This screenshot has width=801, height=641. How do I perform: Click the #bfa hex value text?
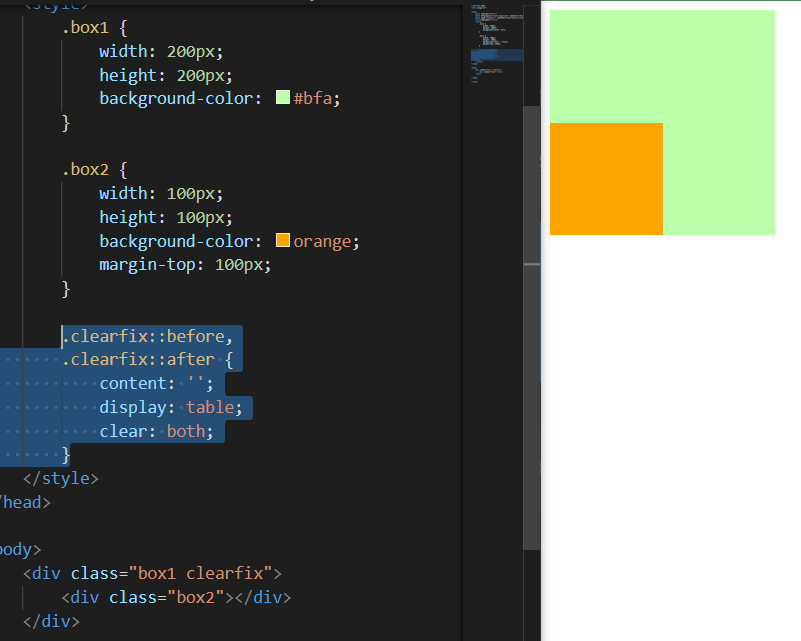click(x=313, y=98)
